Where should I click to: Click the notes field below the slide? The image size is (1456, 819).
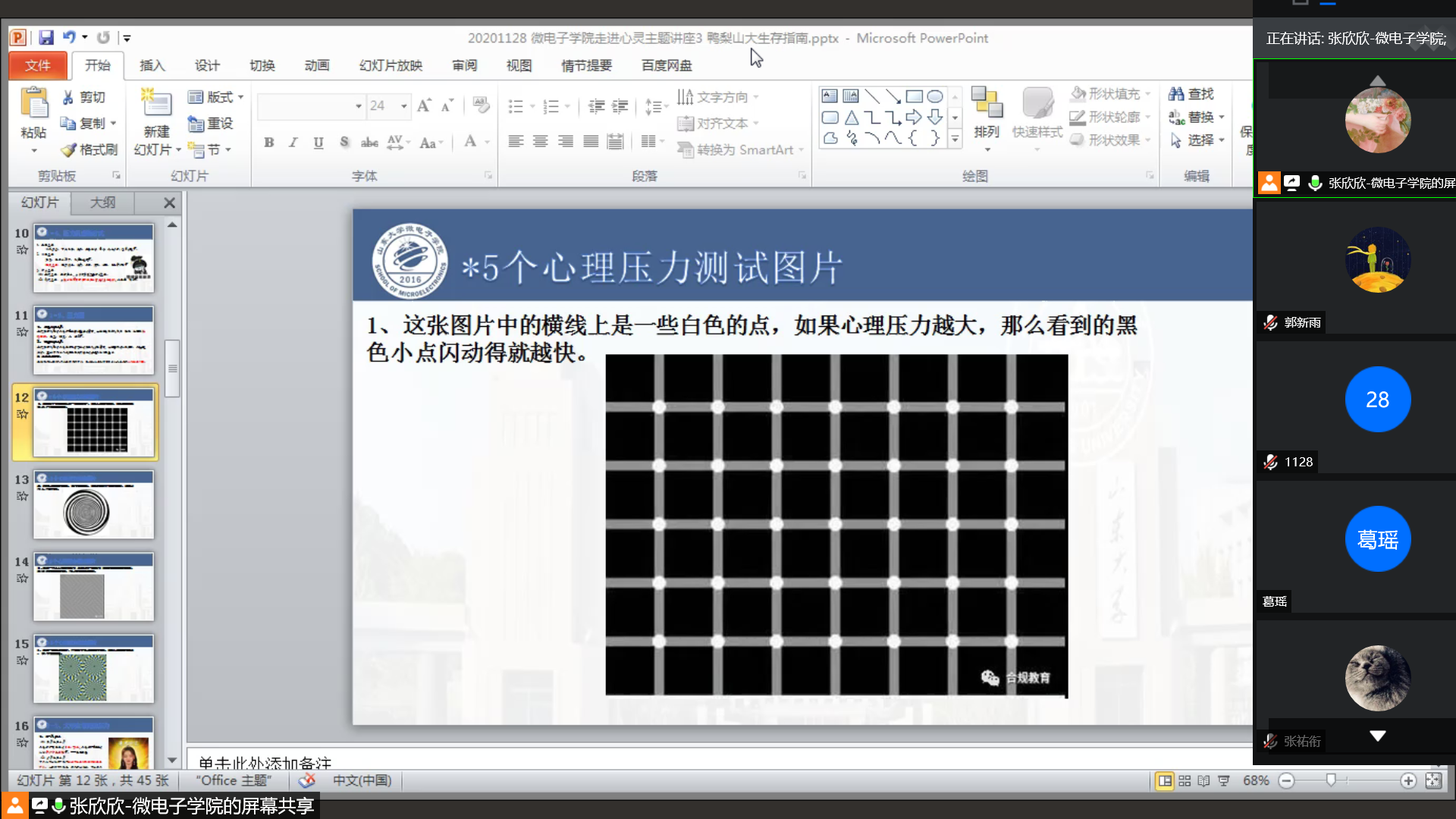[719, 759]
